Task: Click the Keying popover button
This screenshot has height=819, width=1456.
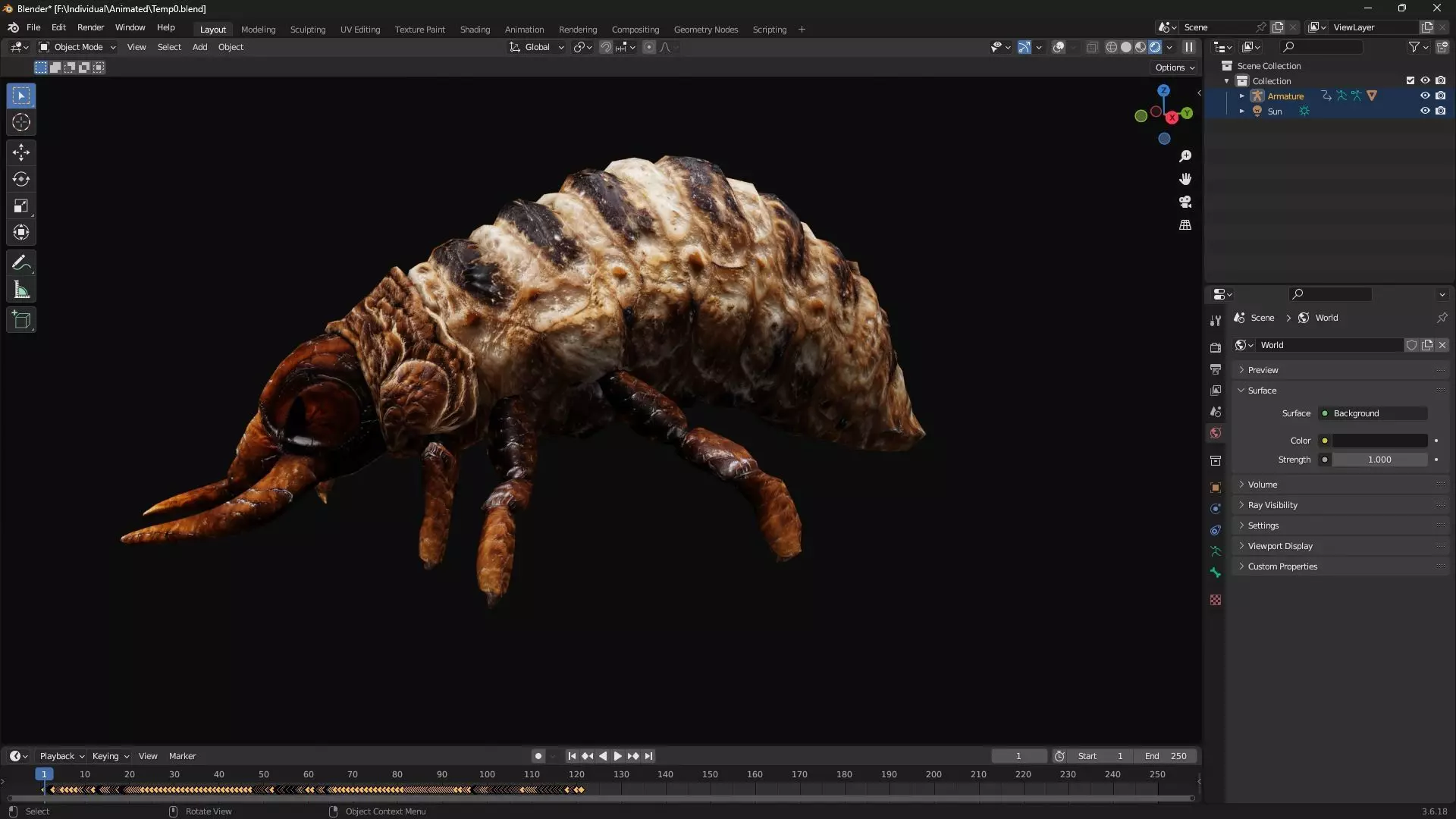Action: point(110,756)
